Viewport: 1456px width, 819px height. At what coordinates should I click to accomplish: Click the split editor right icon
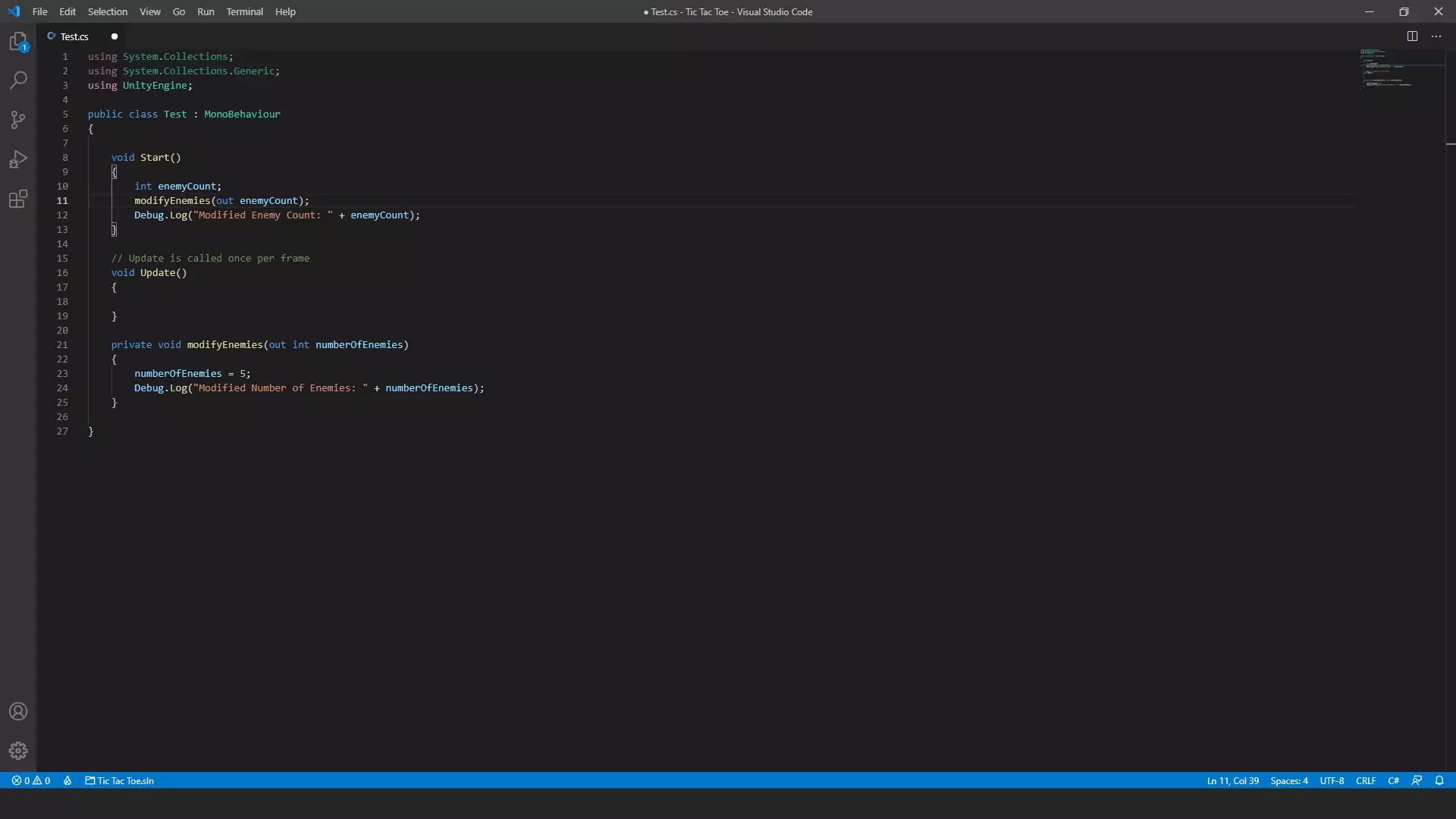click(1412, 36)
